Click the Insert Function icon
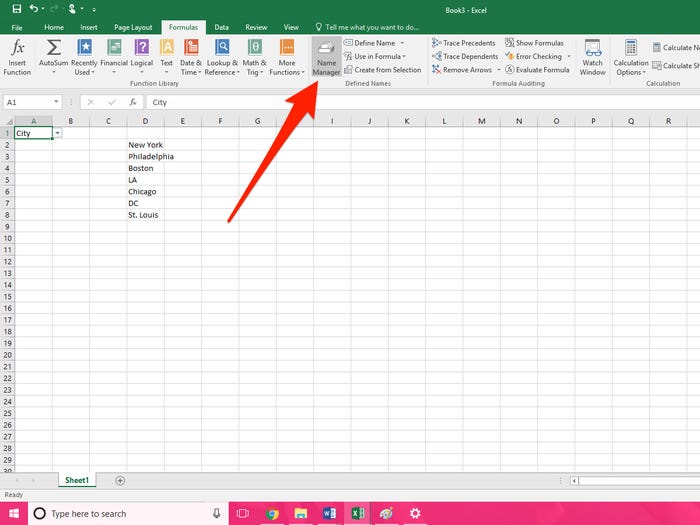This screenshot has width=700, height=525. pyautogui.click(x=17, y=56)
